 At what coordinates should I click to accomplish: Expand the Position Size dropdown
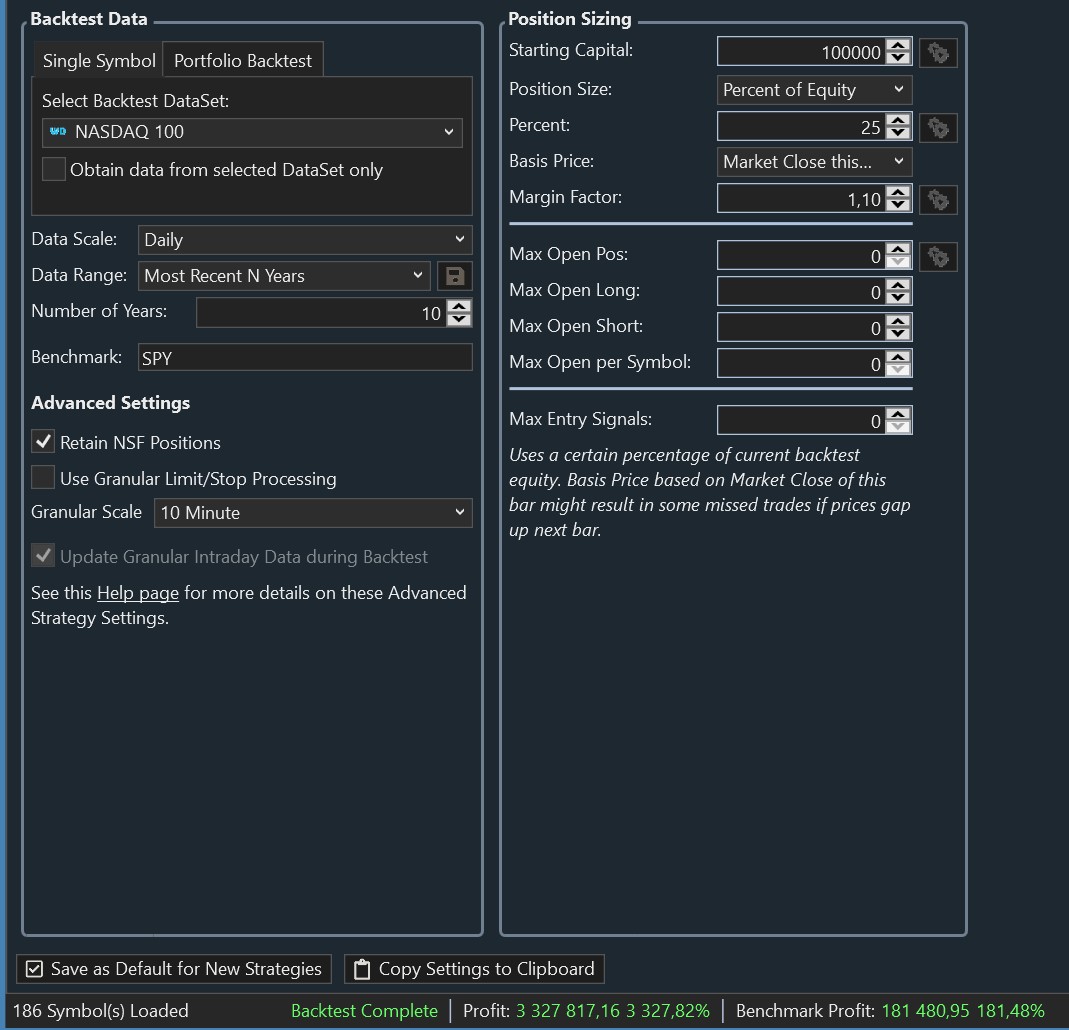[x=814, y=90]
